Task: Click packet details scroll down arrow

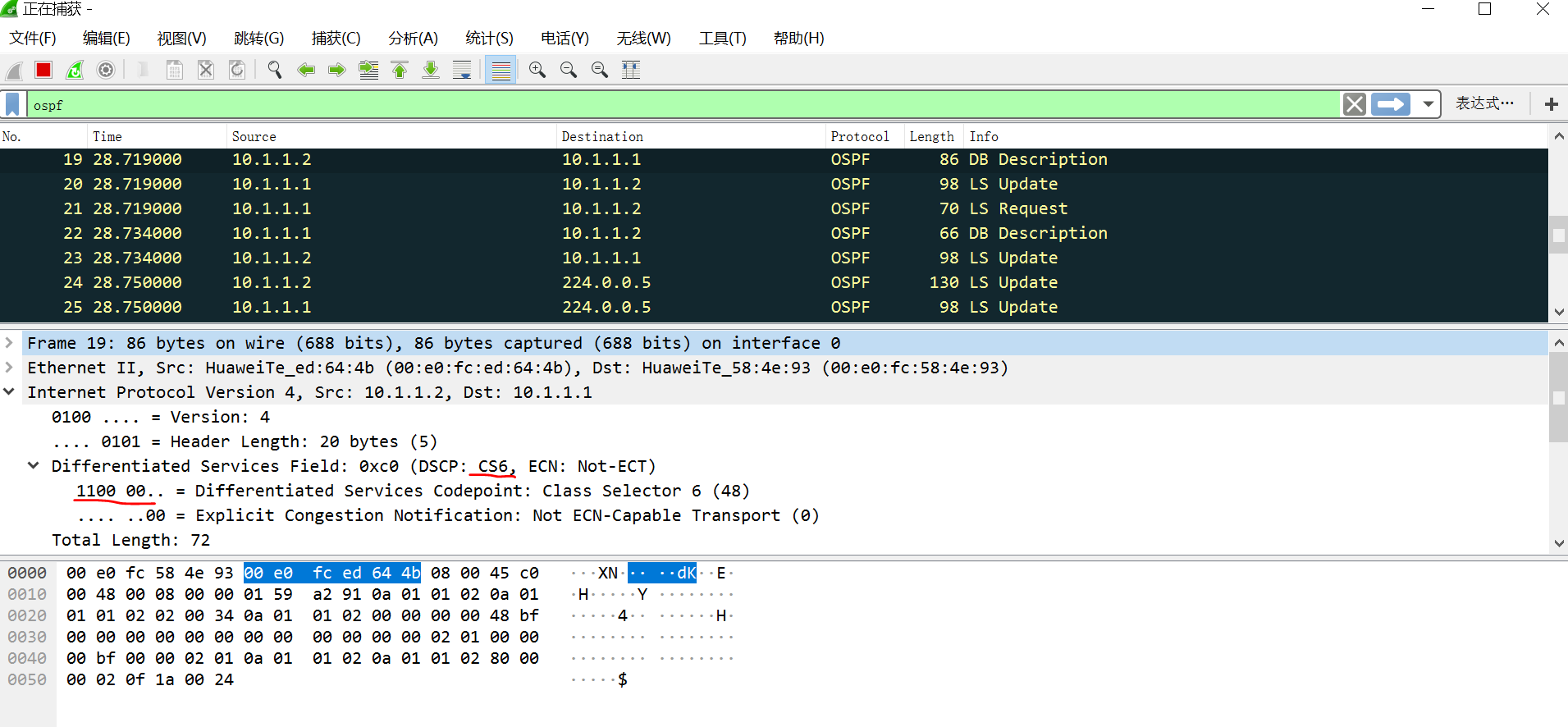Action: 1559,543
